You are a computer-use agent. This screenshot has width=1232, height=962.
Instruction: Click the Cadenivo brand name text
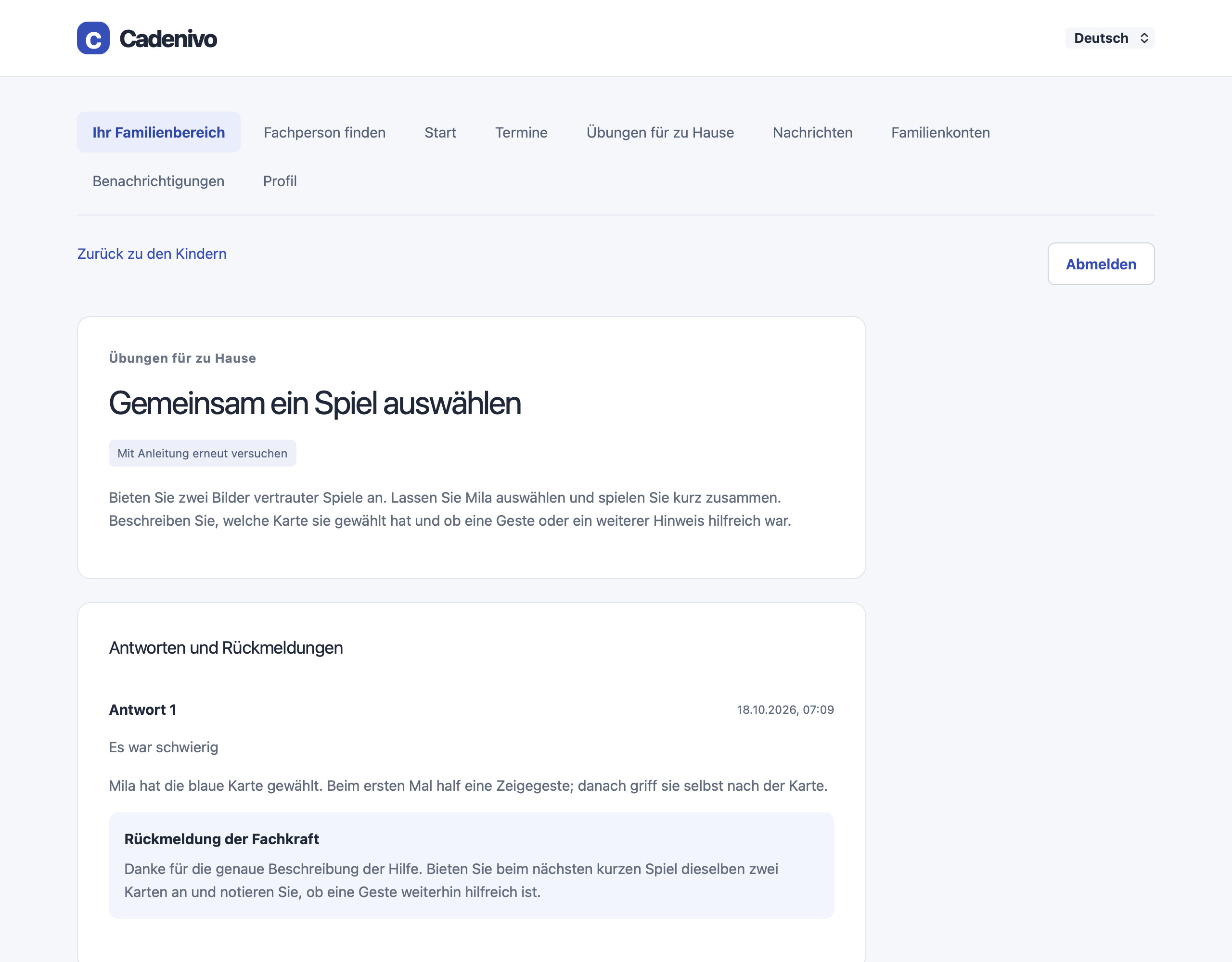(x=168, y=38)
